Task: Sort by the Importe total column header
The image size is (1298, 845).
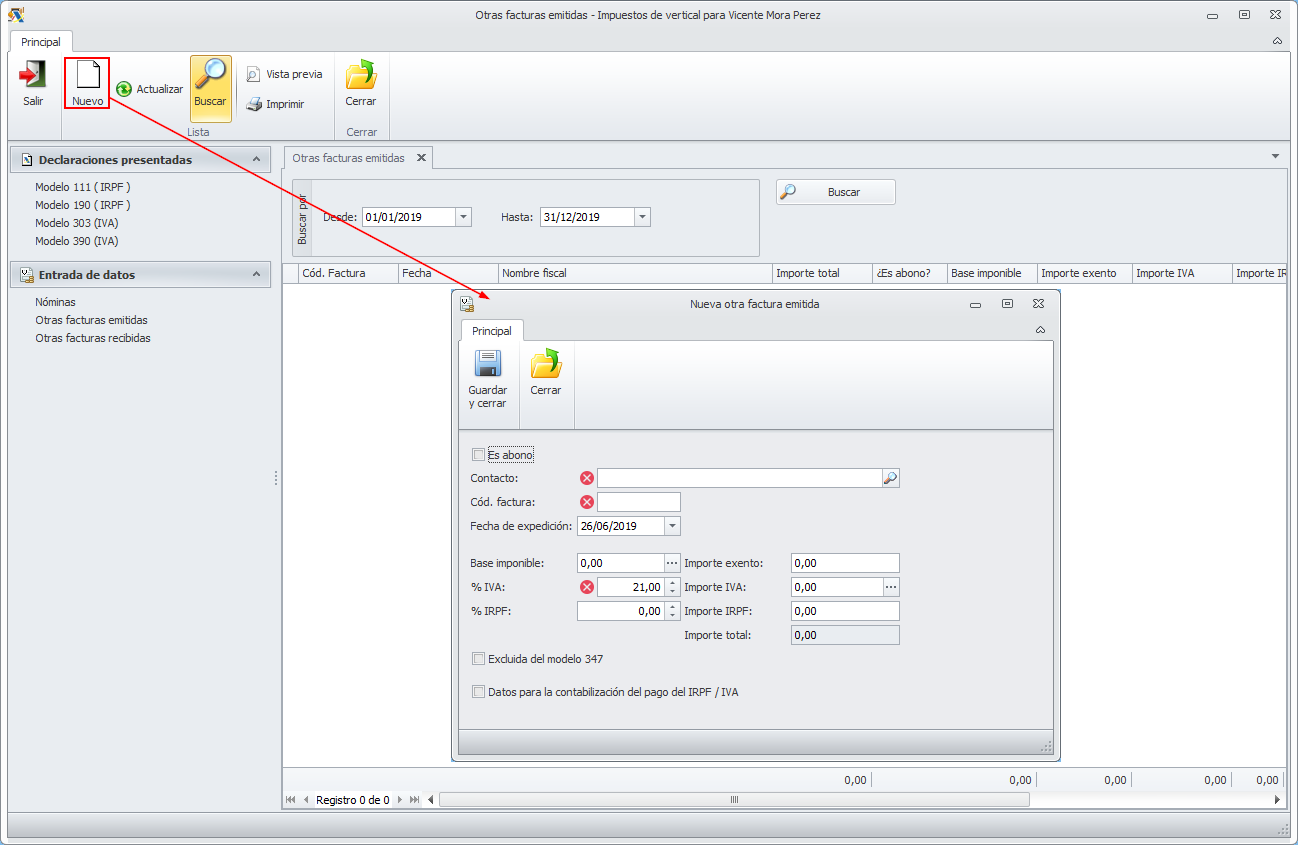Action: [x=822, y=273]
